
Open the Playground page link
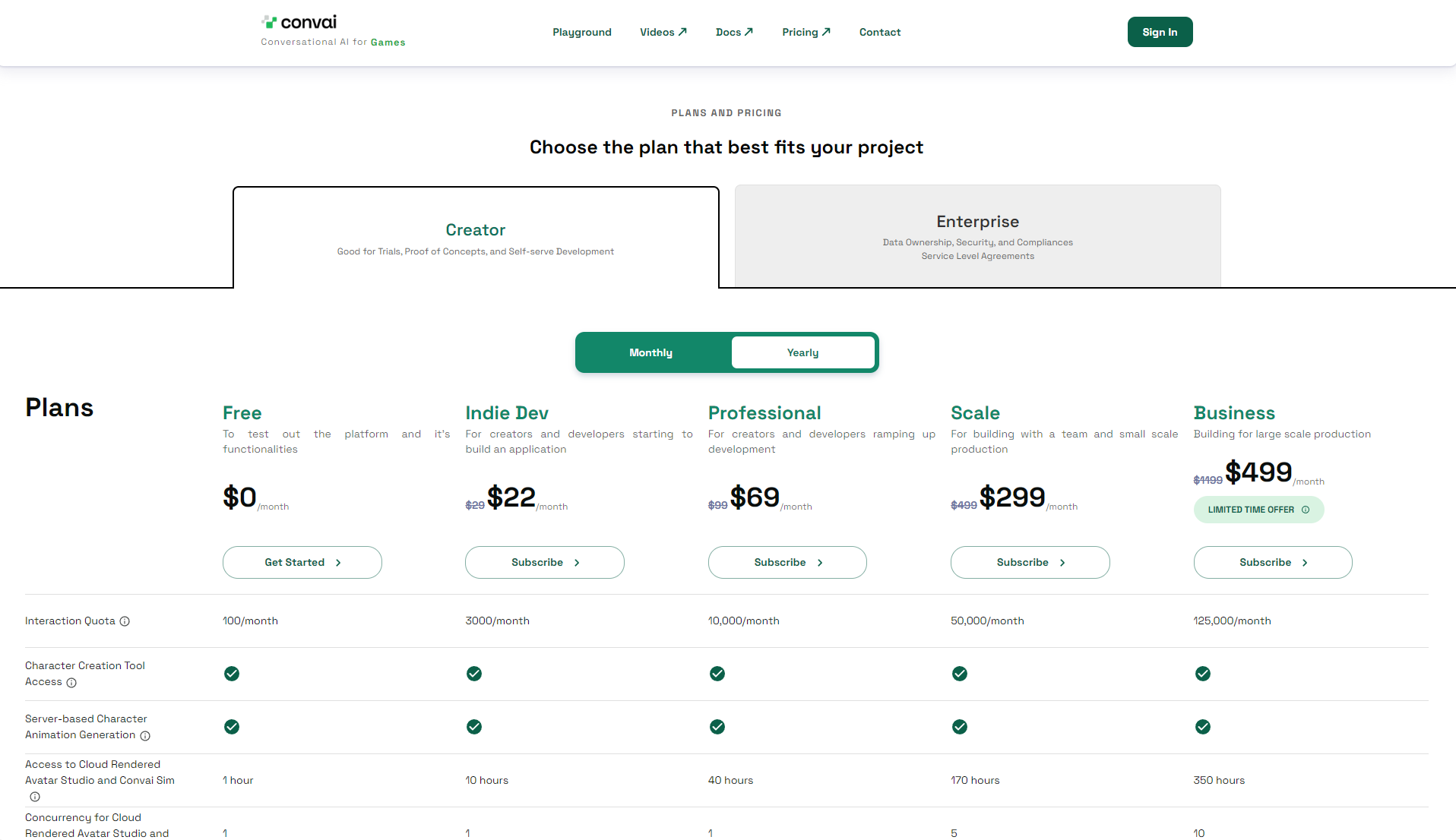point(582,32)
